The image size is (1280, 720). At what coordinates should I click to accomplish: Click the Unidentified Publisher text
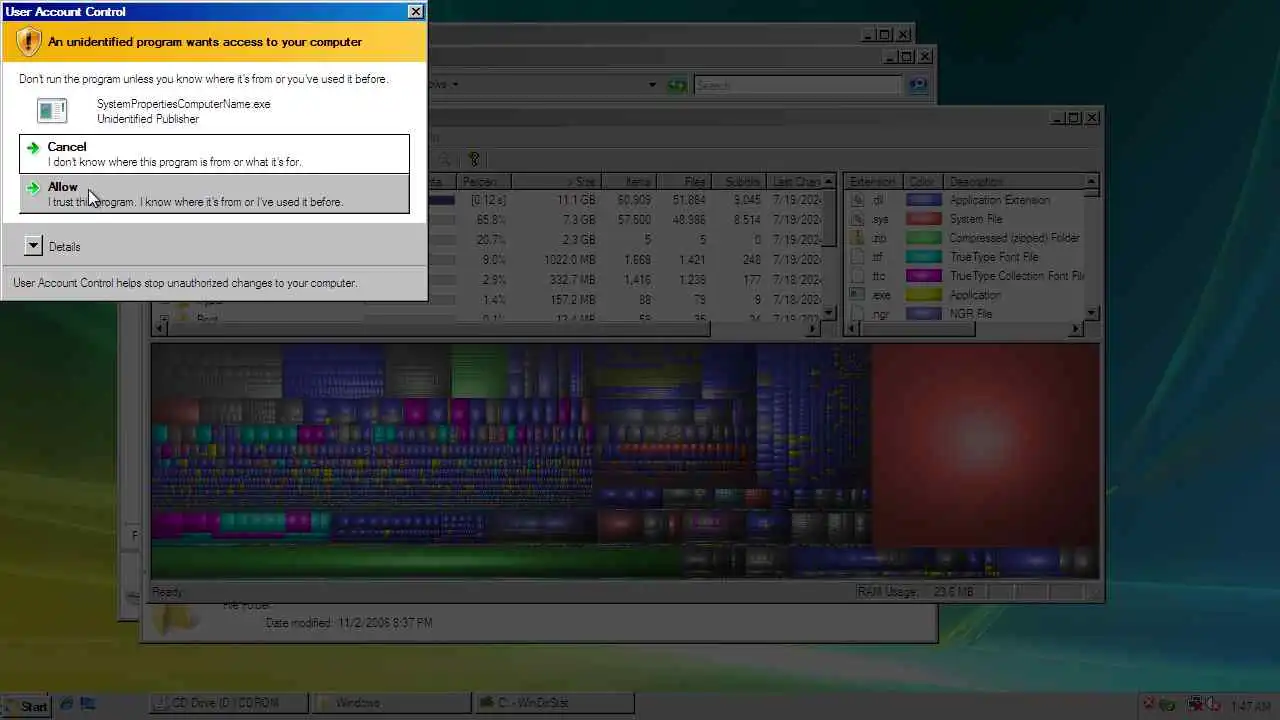pos(148,119)
